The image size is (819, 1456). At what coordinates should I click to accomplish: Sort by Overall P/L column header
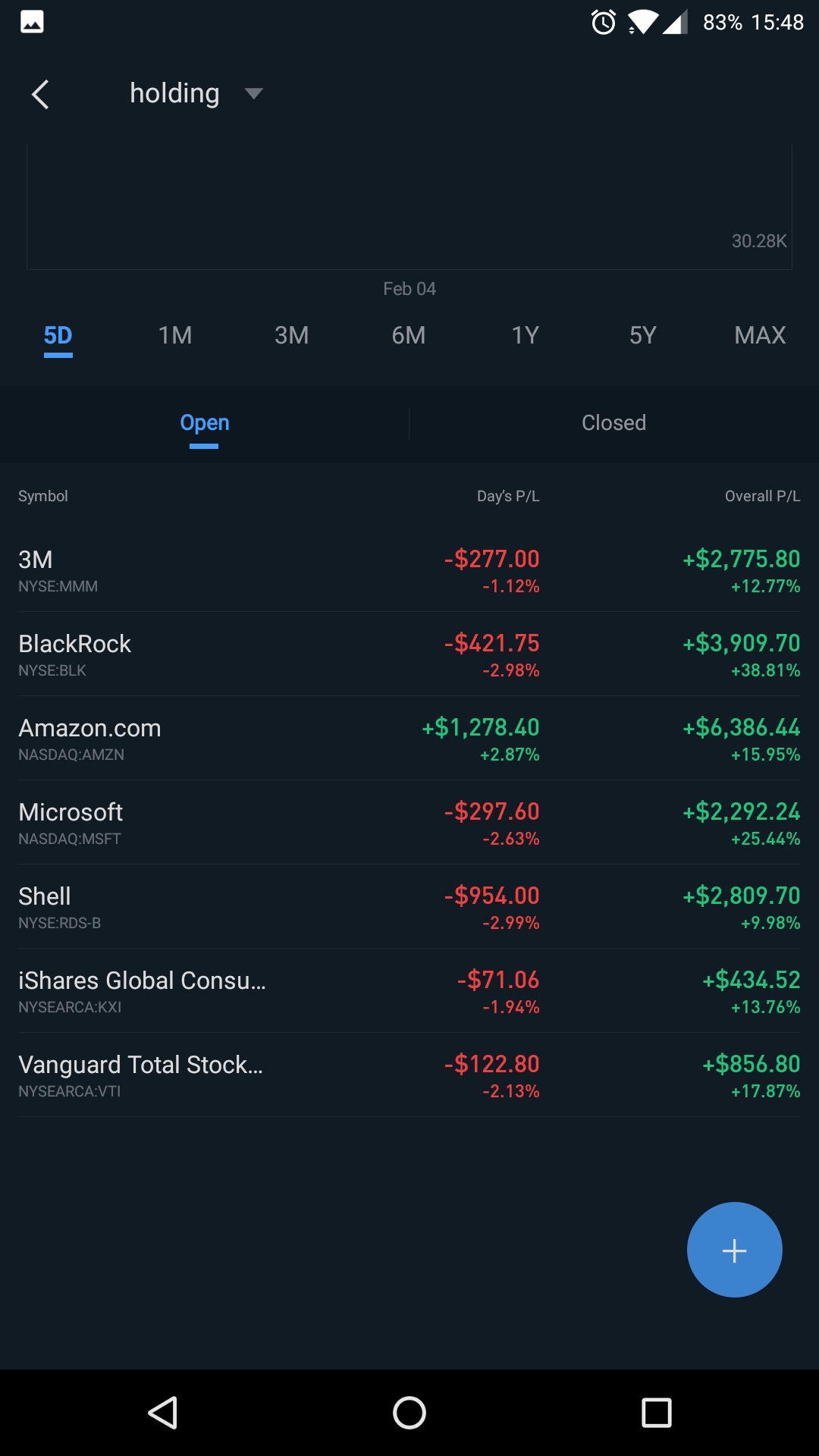coord(762,496)
